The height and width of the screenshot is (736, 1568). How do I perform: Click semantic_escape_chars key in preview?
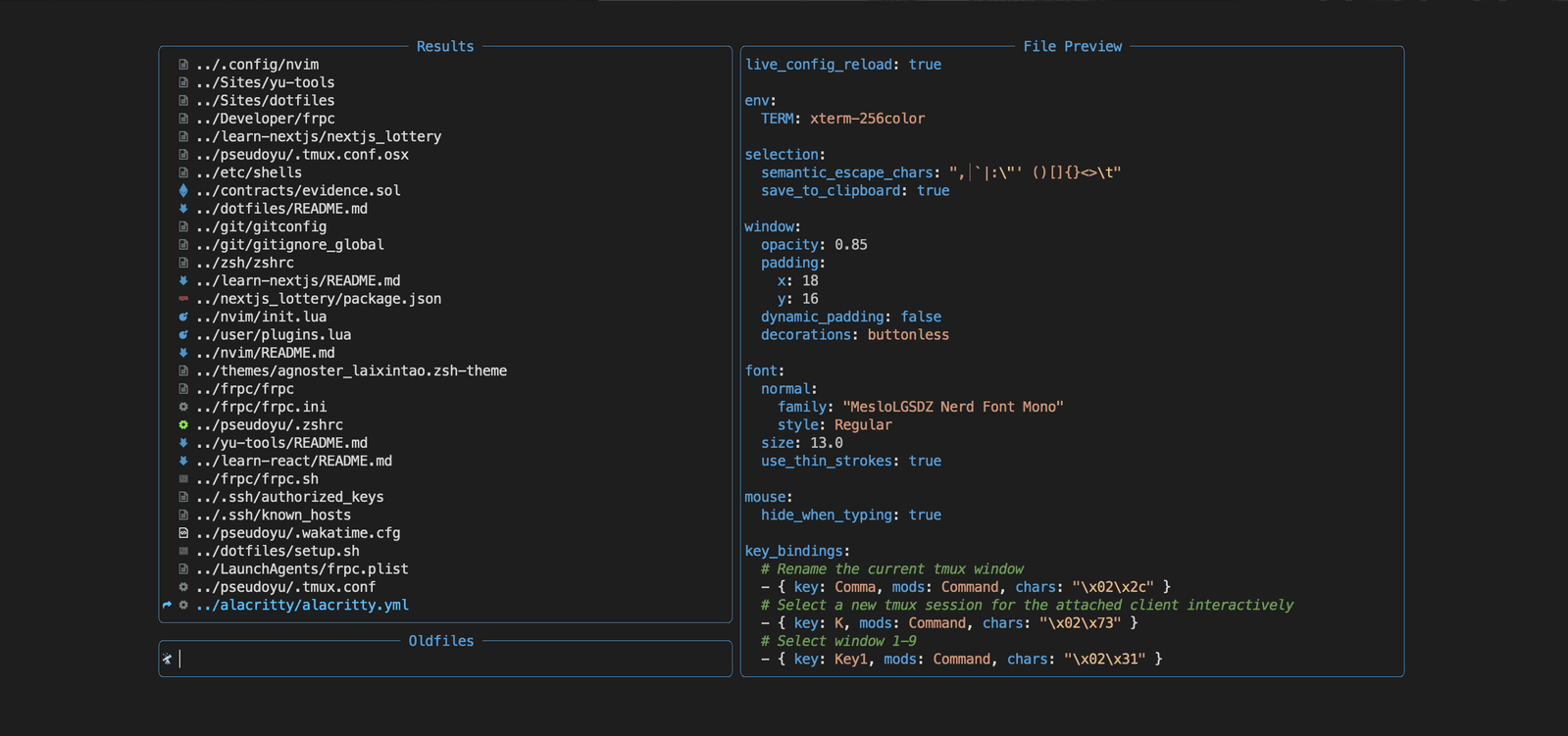tap(847, 173)
